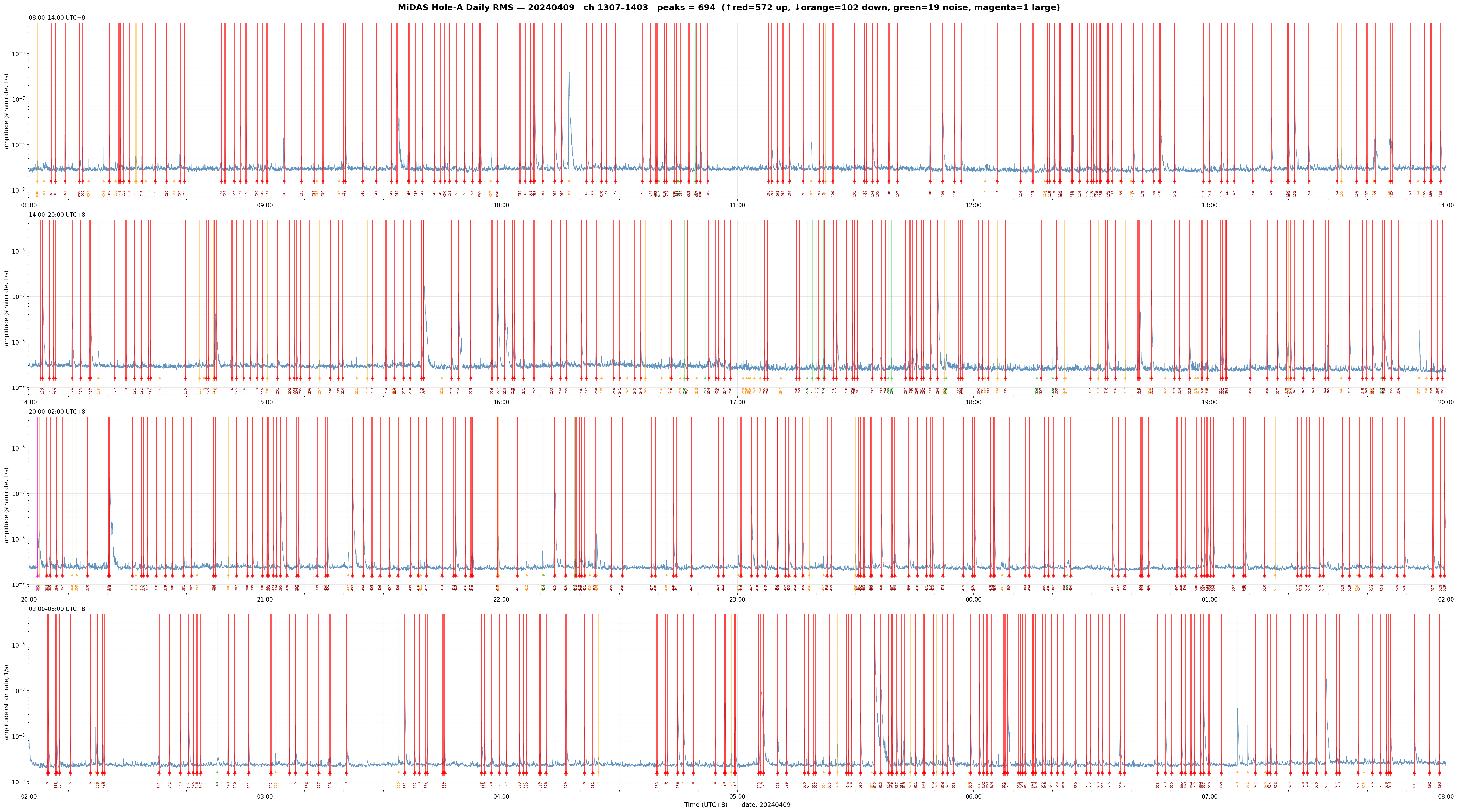
Task: Click the 10:00 time tick label
Action: (501, 205)
